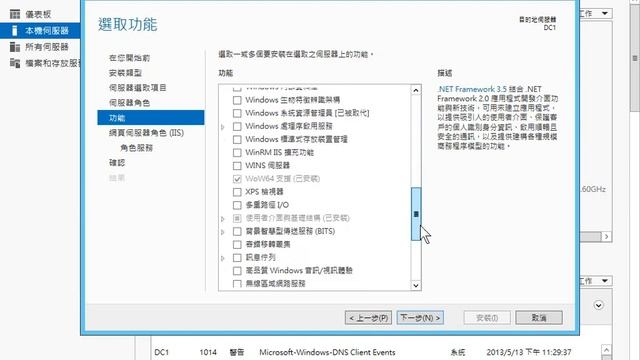Viewport: 640px width, 360px height.
Task: Click the 下一步(N) next button
Action: click(420, 318)
